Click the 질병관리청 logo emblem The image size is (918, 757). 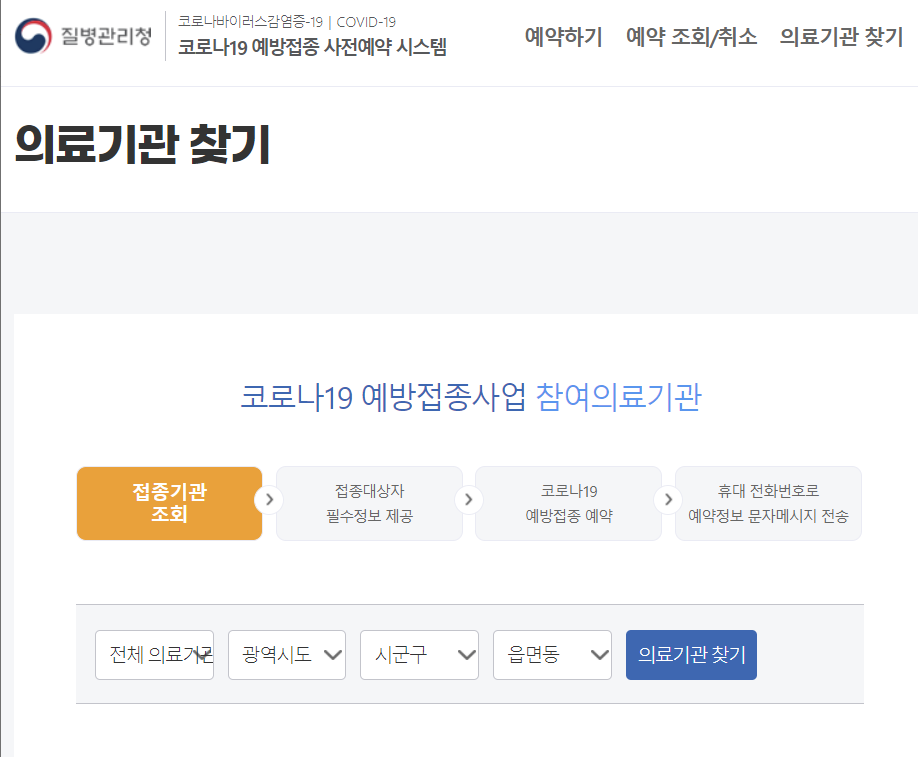pyautogui.click(x=33, y=36)
